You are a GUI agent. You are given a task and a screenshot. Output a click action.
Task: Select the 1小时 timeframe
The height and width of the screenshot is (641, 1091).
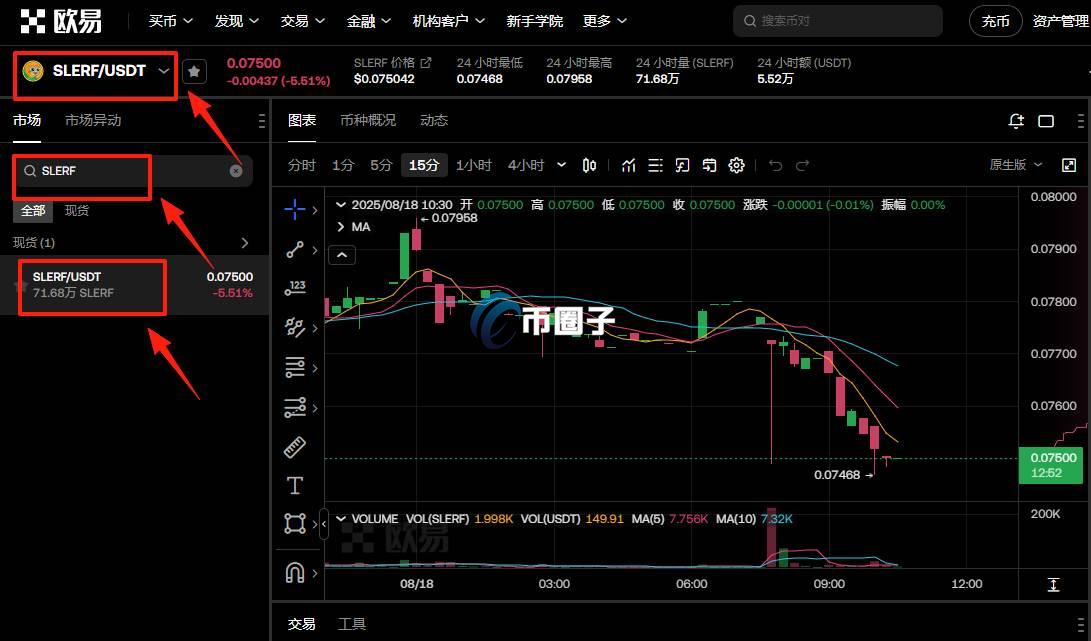point(473,165)
